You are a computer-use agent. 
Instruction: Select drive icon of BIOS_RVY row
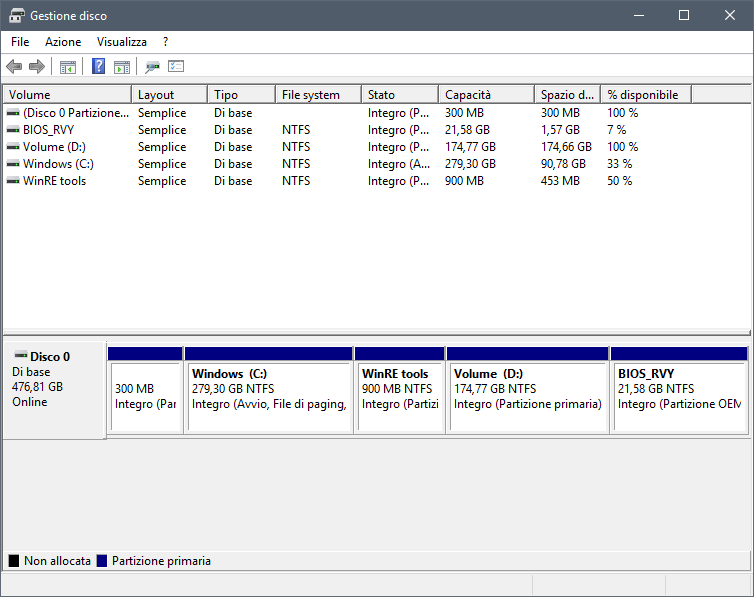click(13, 130)
